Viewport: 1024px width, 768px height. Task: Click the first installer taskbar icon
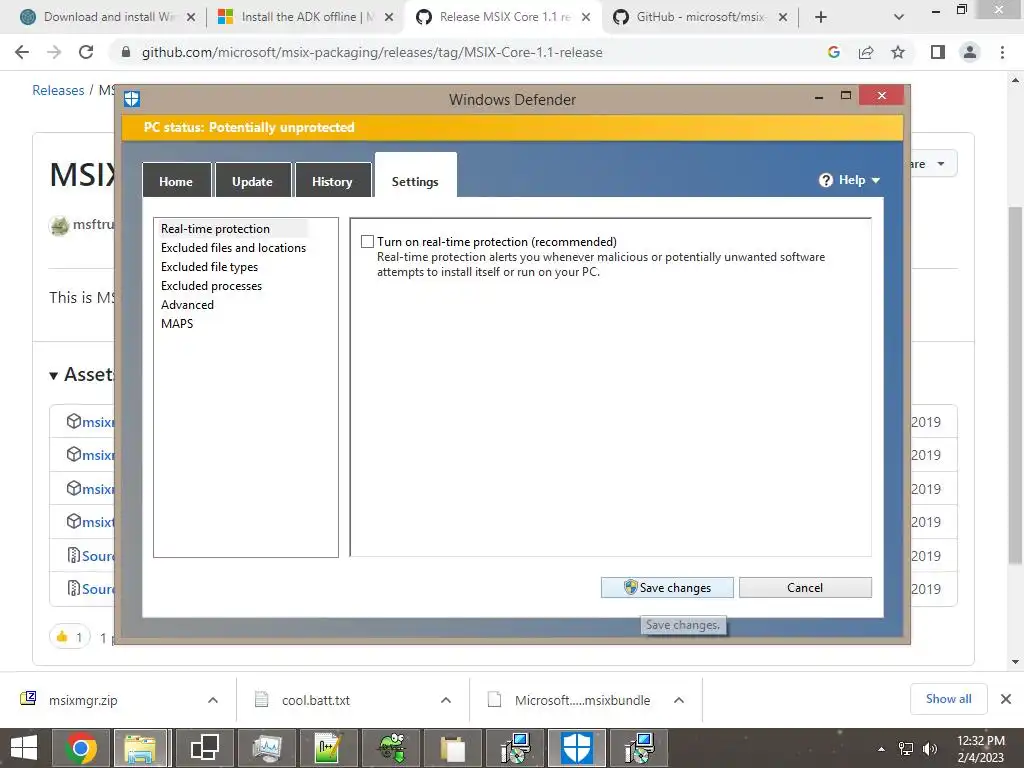[x=516, y=748]
